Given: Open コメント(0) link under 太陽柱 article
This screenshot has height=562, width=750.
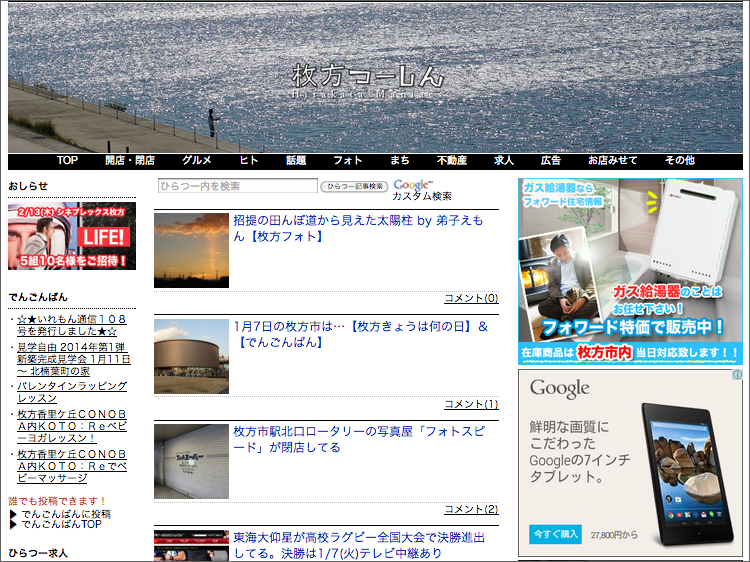Looking at the screenshot, I should click(x=471, y=298).
